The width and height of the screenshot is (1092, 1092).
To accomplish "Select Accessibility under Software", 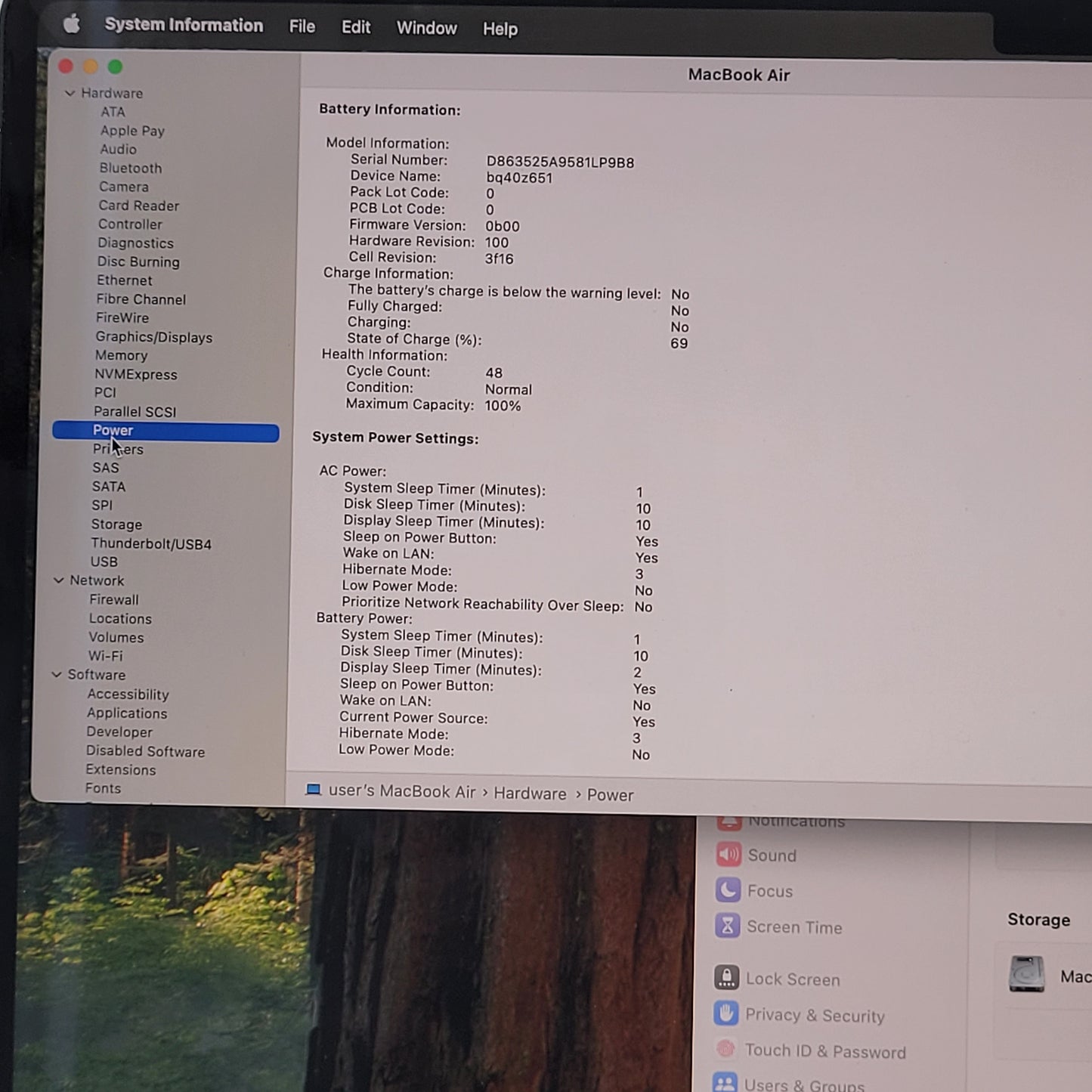I will [x=128, y=694].
